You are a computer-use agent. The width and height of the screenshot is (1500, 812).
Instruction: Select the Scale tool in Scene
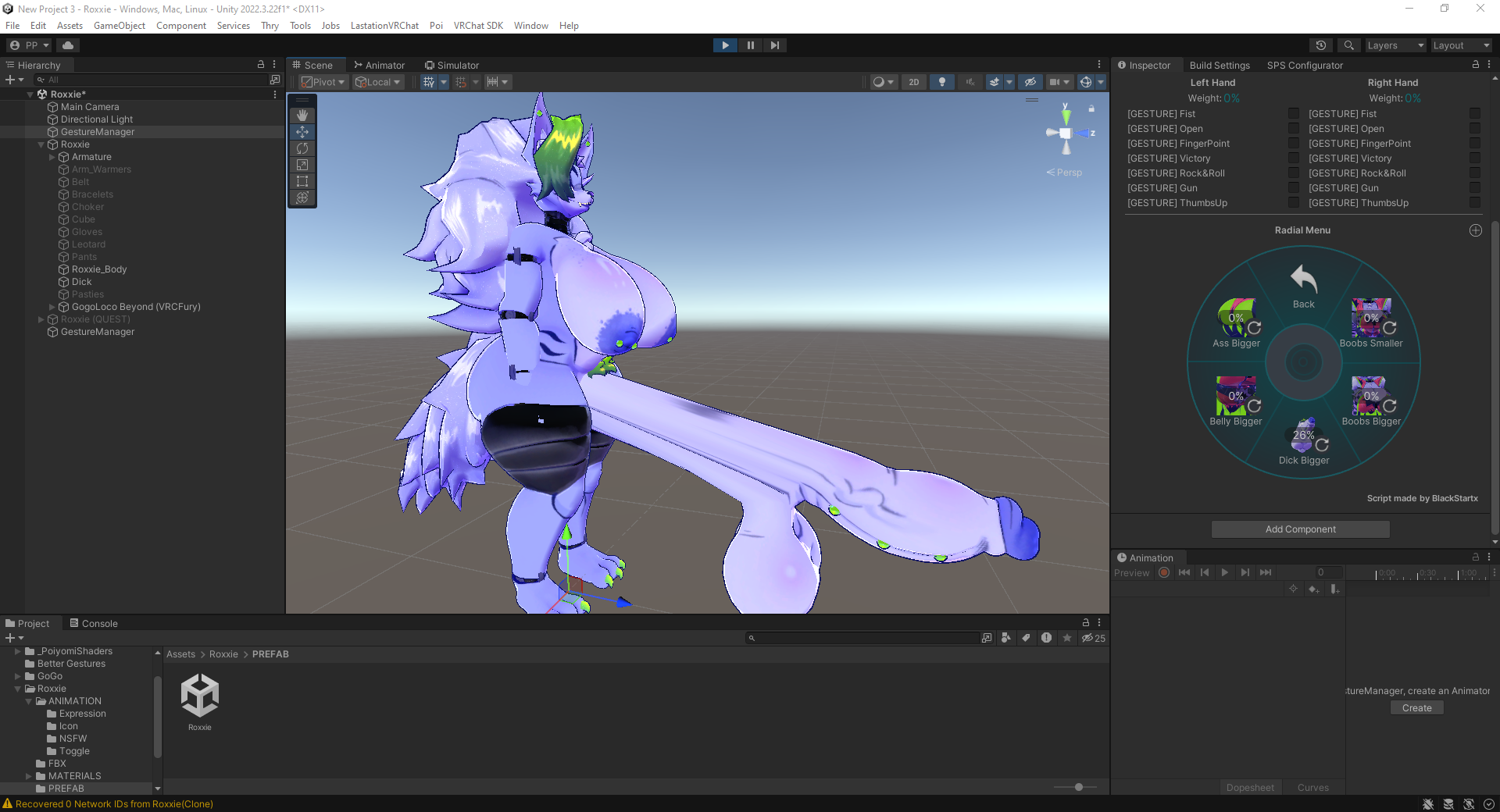pyautogui.click(x=302, y=165)
